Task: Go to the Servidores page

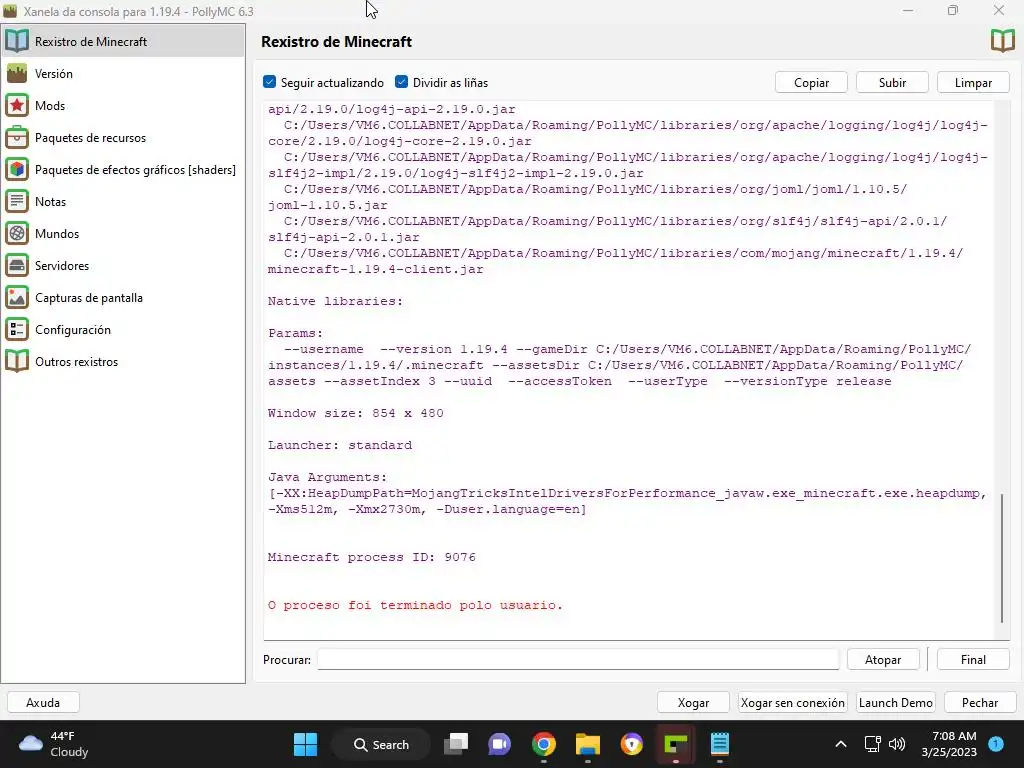Action: pyautogui.click(x=123, y=265)
